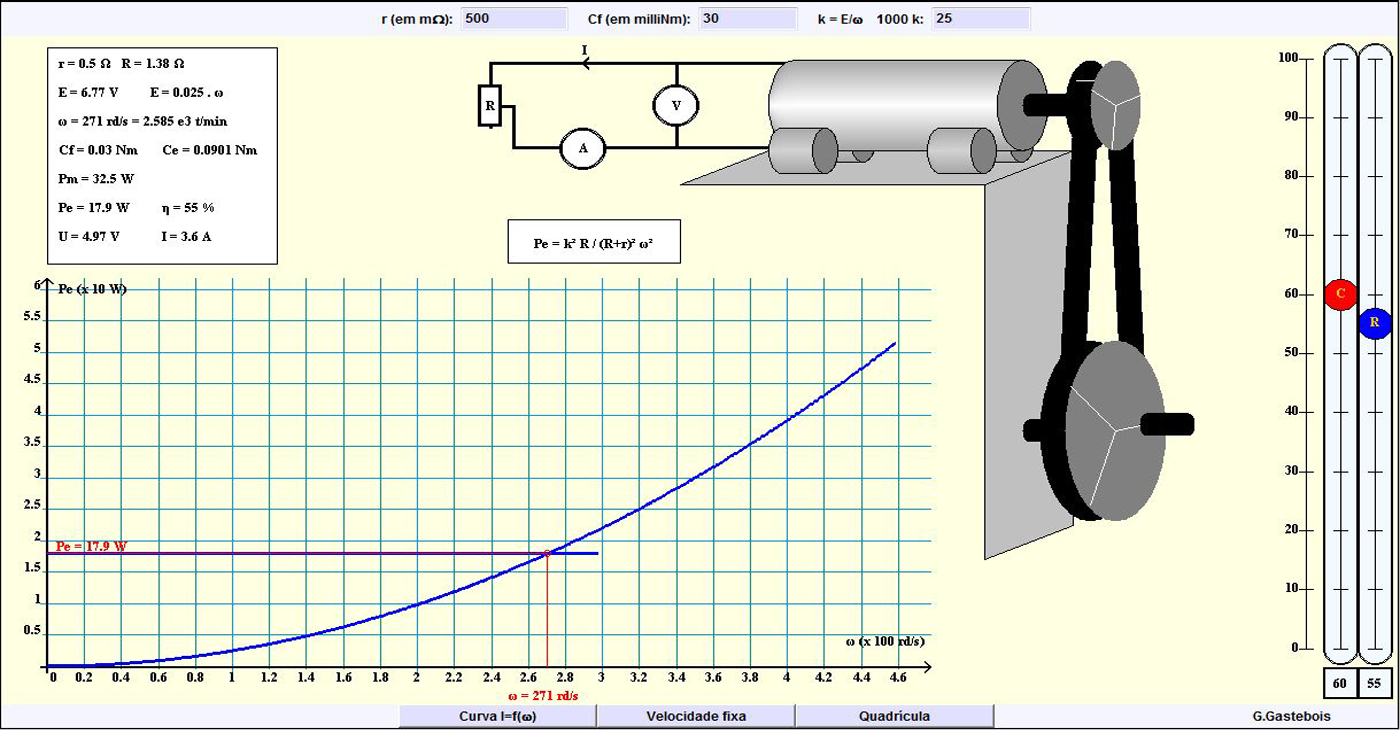Click the 'r = 0.5 Ω R = 1.38 Ω' line
The image size is (1400, 730).
[121, 63]
